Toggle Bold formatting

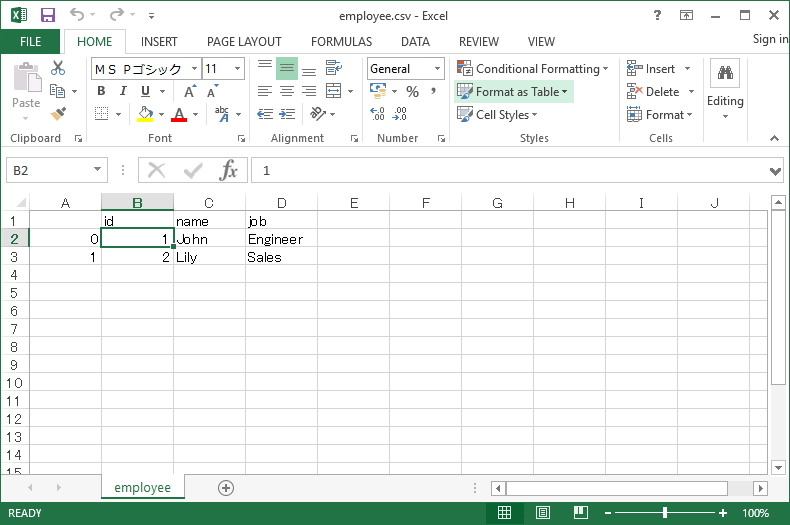(101, 91)
